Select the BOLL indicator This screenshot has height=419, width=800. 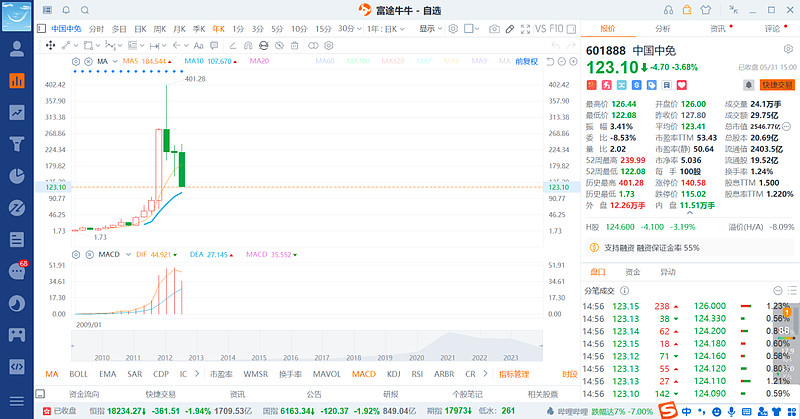coord(79,374)
